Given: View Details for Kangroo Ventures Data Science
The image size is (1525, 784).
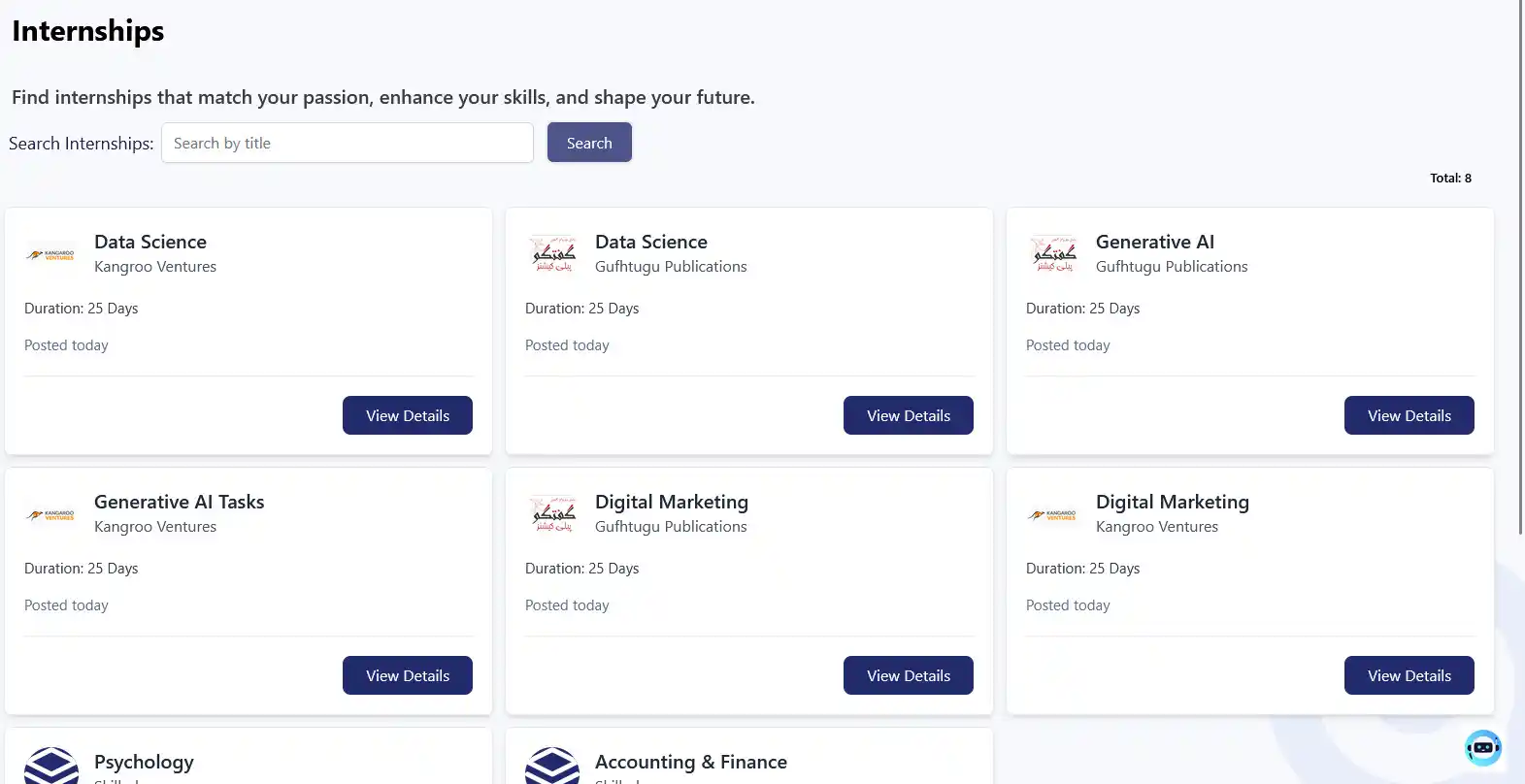Looking at the screenshot, I should pos(408,415).
